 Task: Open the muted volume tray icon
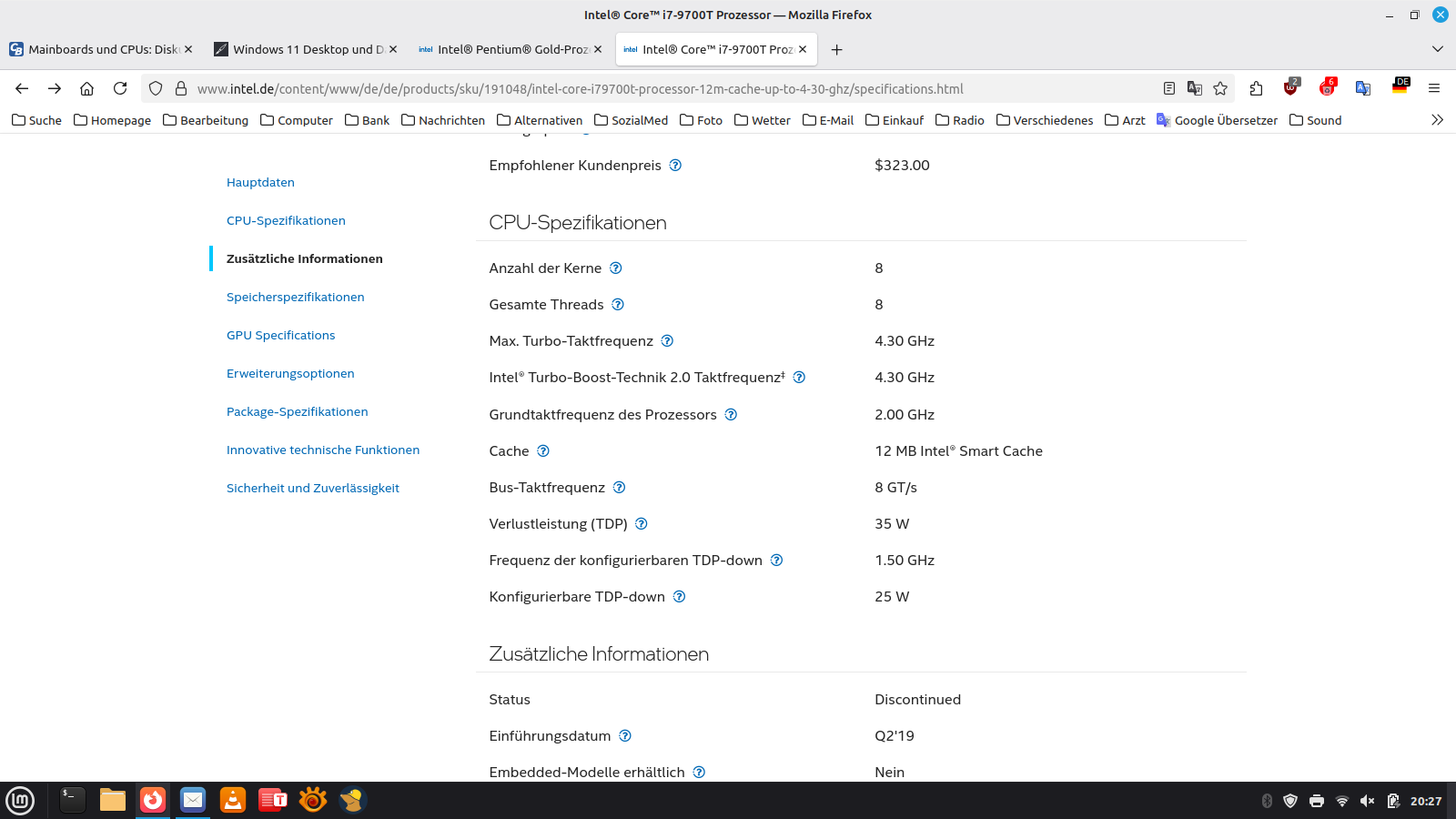1367,801
